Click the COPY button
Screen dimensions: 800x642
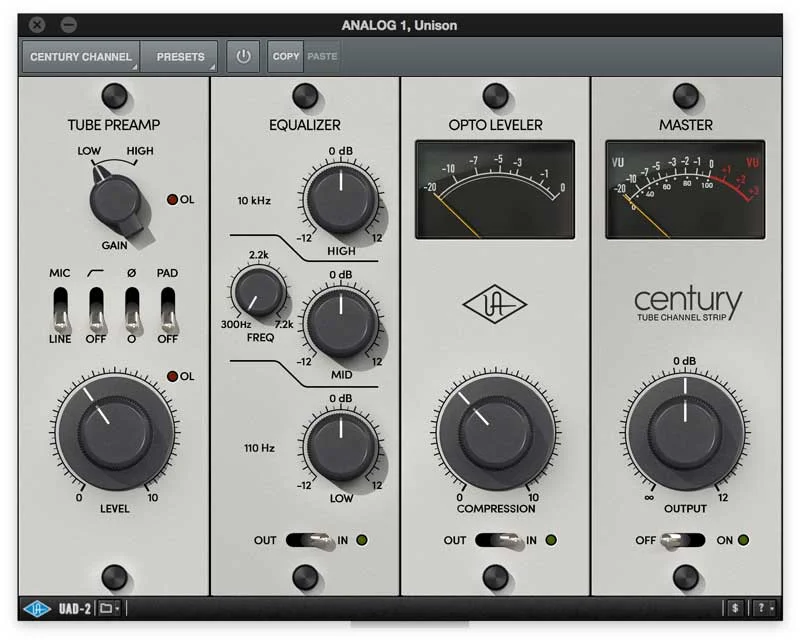[285, 56]
